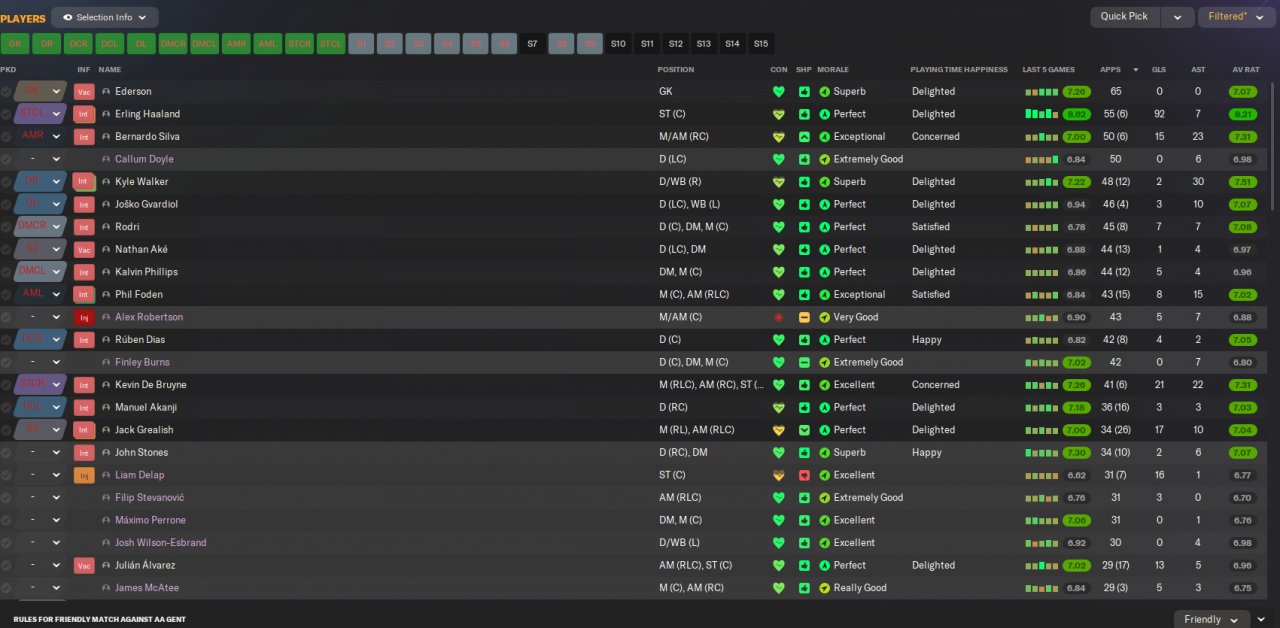The width and height of the screenshot is (1280, 628).
Task: Click Kyle Walker's 7.51 average rating badge
Action: coord(1242,182)
